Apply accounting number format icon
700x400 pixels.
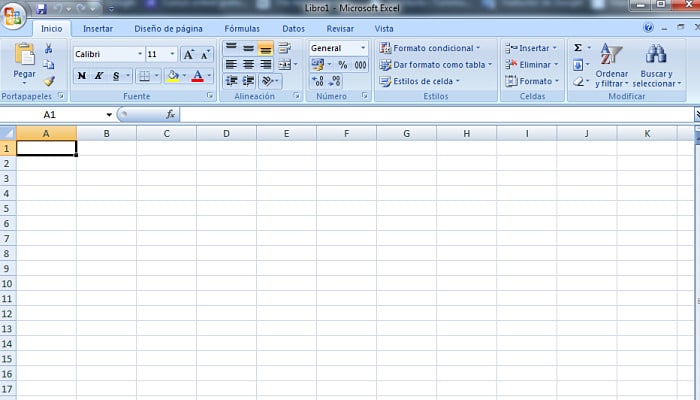point(318,65)
